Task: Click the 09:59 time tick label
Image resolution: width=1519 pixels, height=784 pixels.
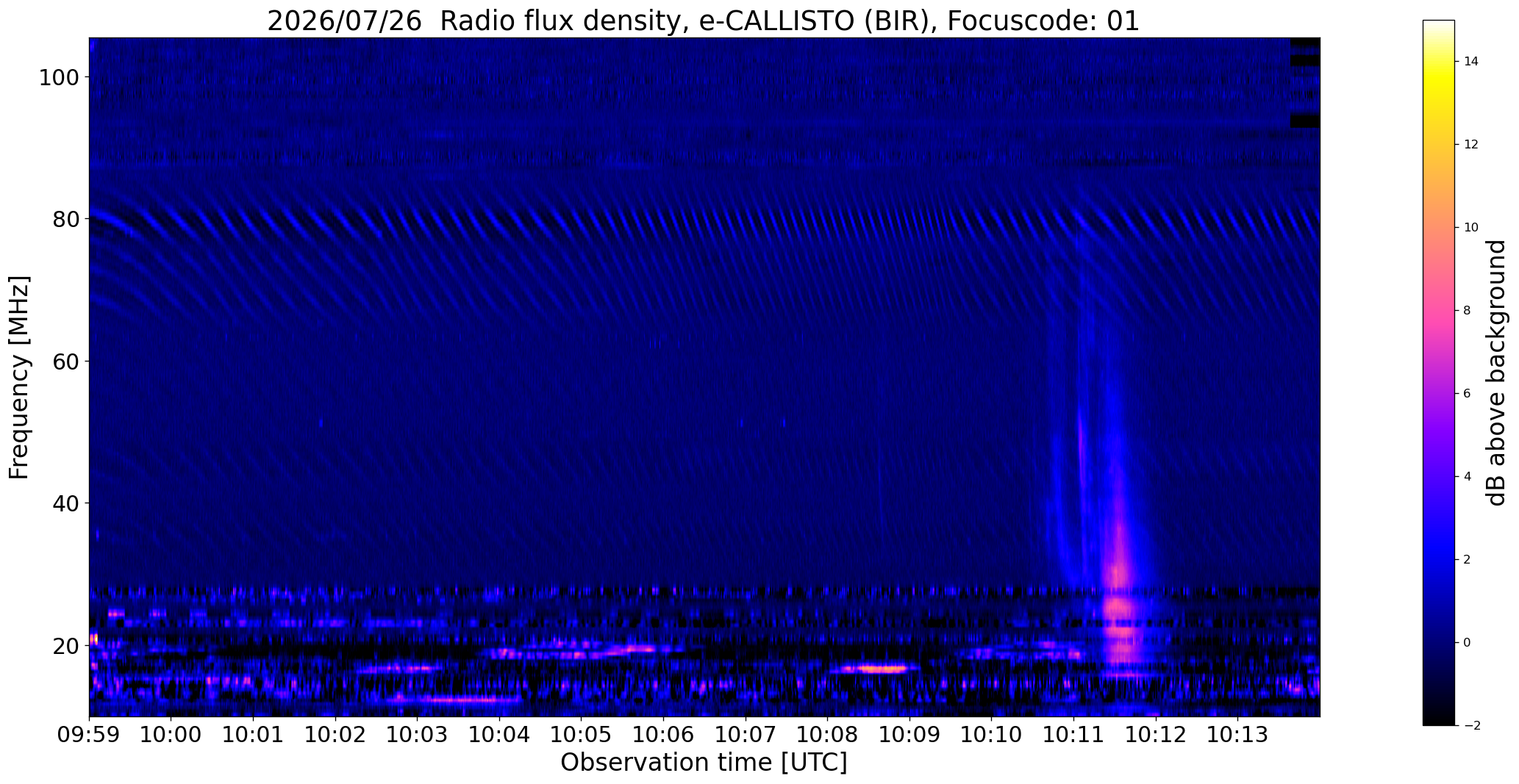Action: [89, 734]
